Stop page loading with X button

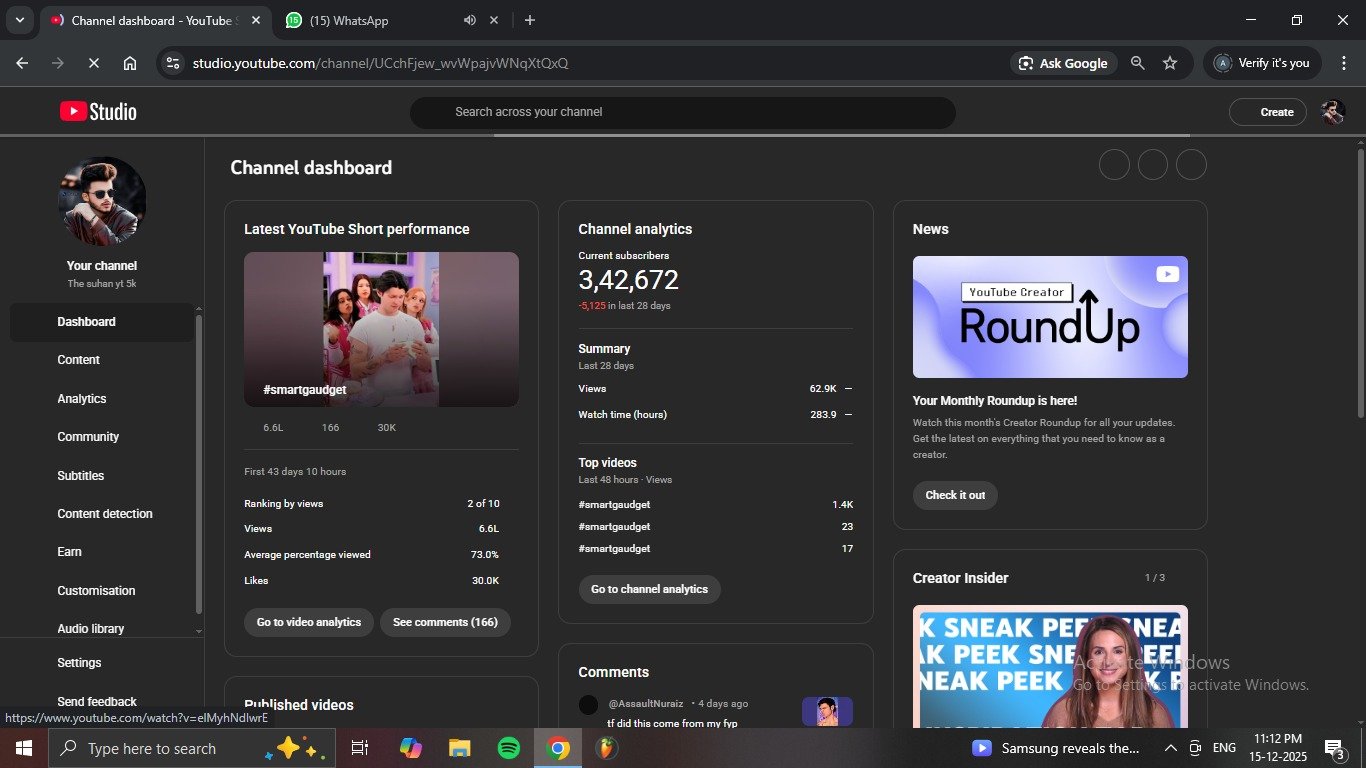(x=93, y=63)
